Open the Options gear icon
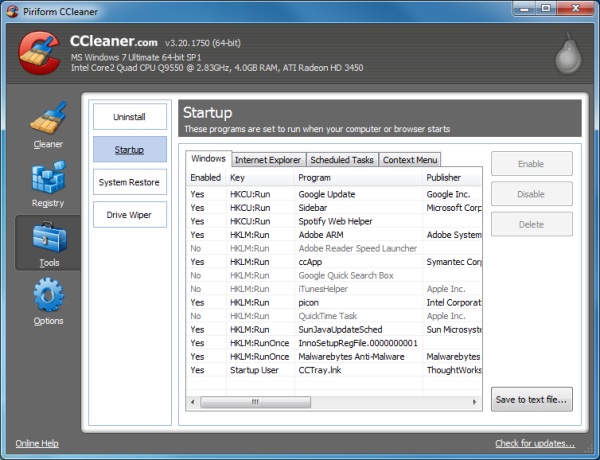 point(48,295)
